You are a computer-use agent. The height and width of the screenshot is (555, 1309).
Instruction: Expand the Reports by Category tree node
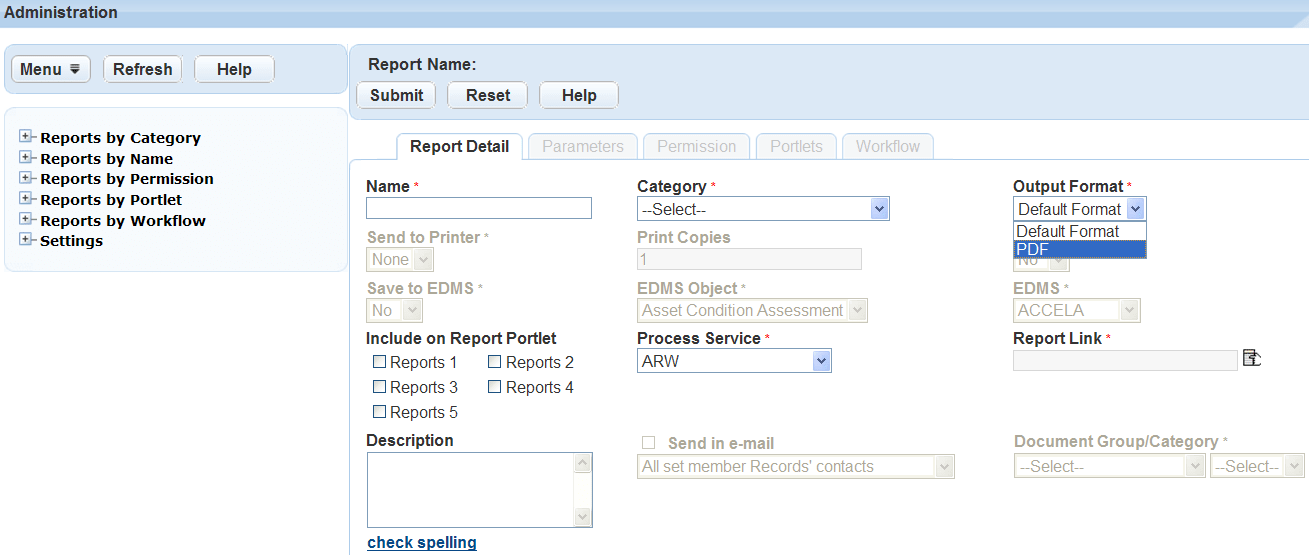click(x=27, y=137)
